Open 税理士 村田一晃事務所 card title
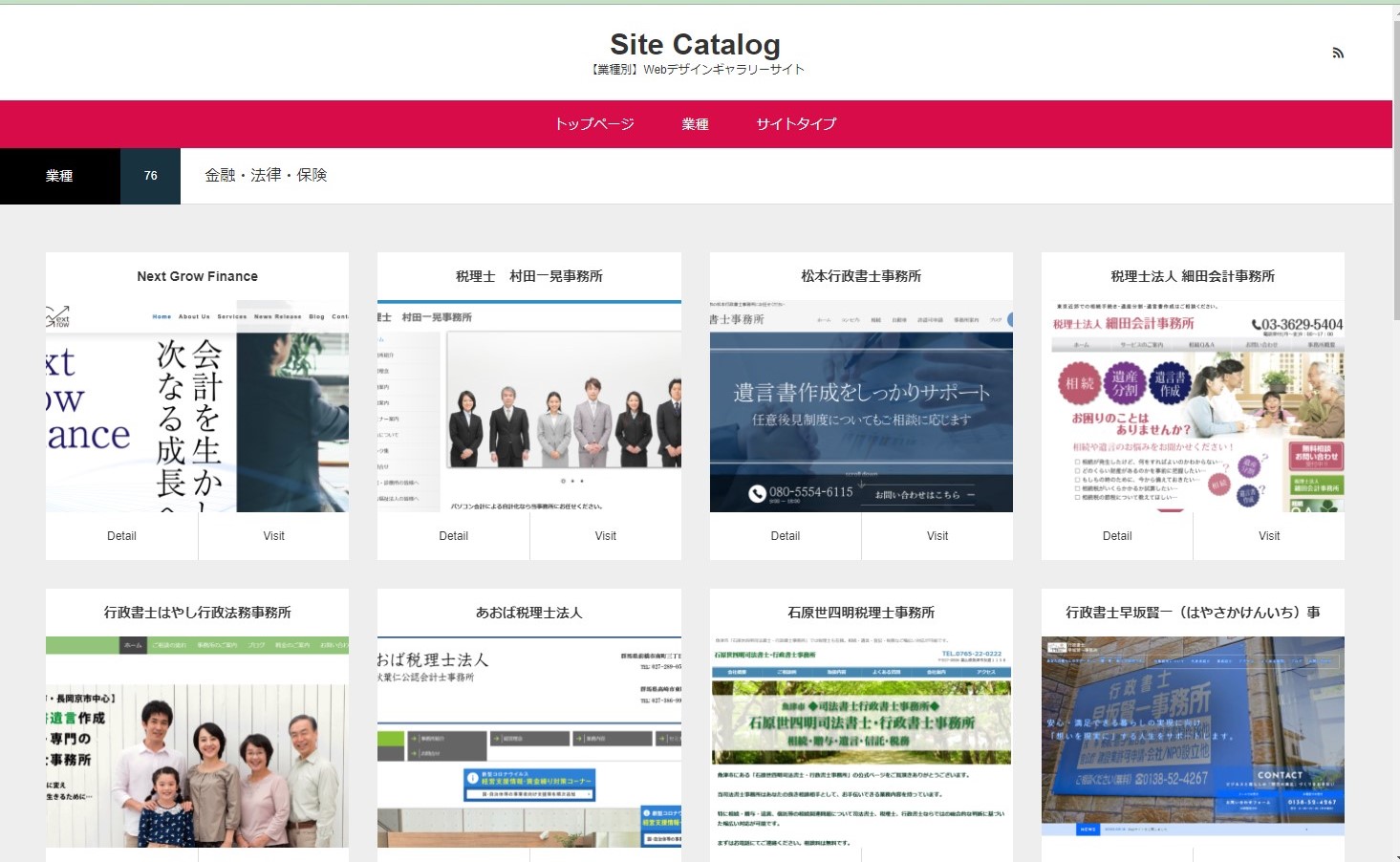The width and height of the screenshot is (1400, 862). pyautogui.click(x=528, y=276)
